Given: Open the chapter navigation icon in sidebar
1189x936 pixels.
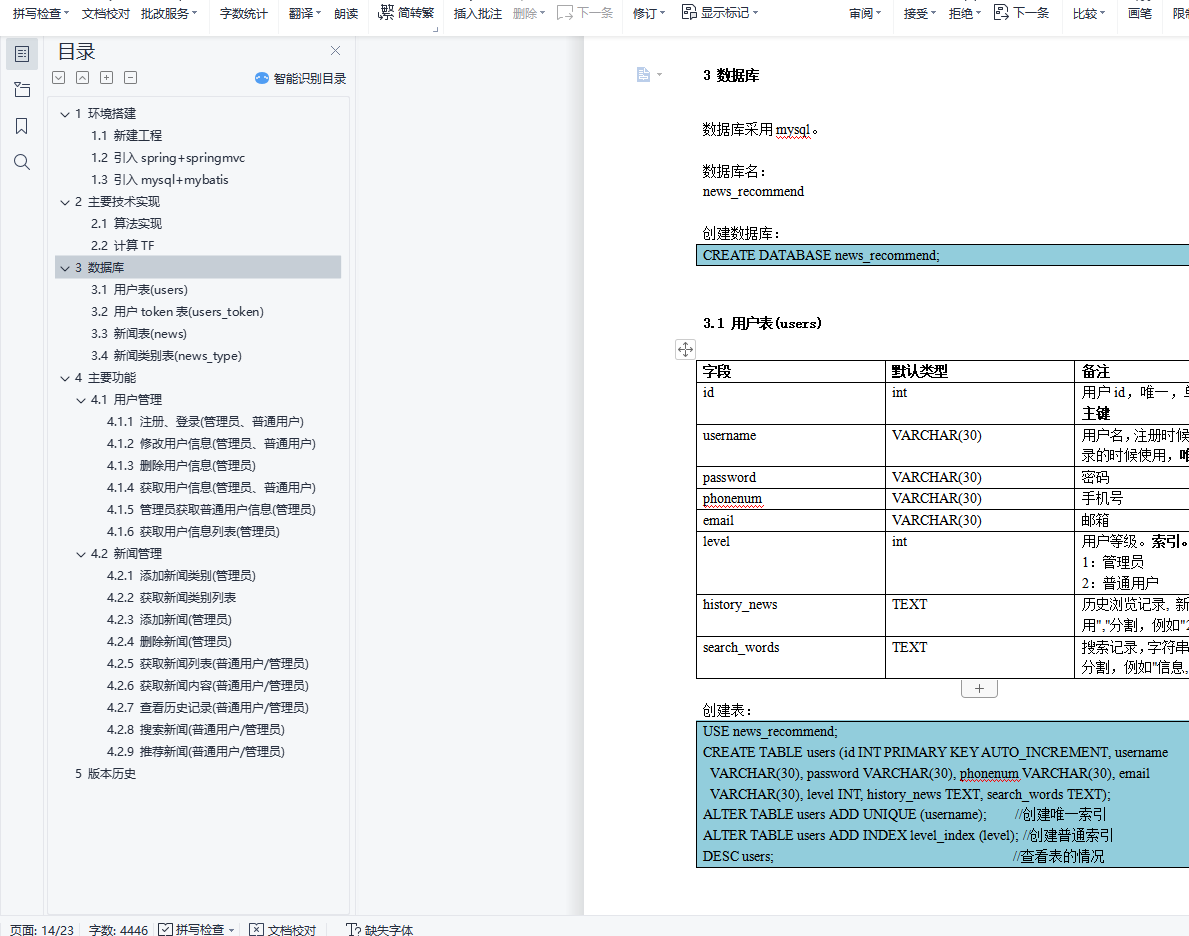Looking at the screenshot, I should 22,90.
